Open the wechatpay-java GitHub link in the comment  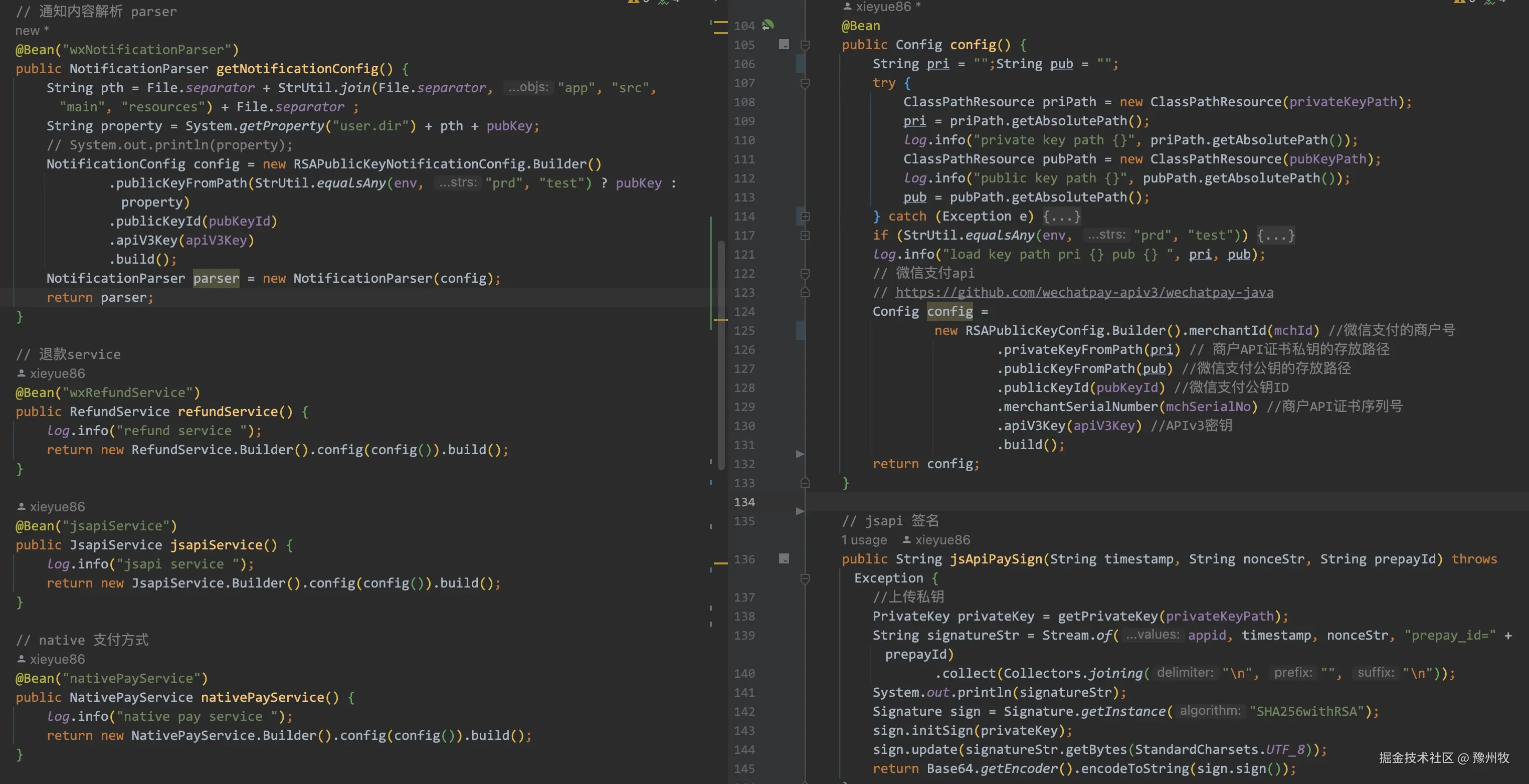tap(1084, 293)
